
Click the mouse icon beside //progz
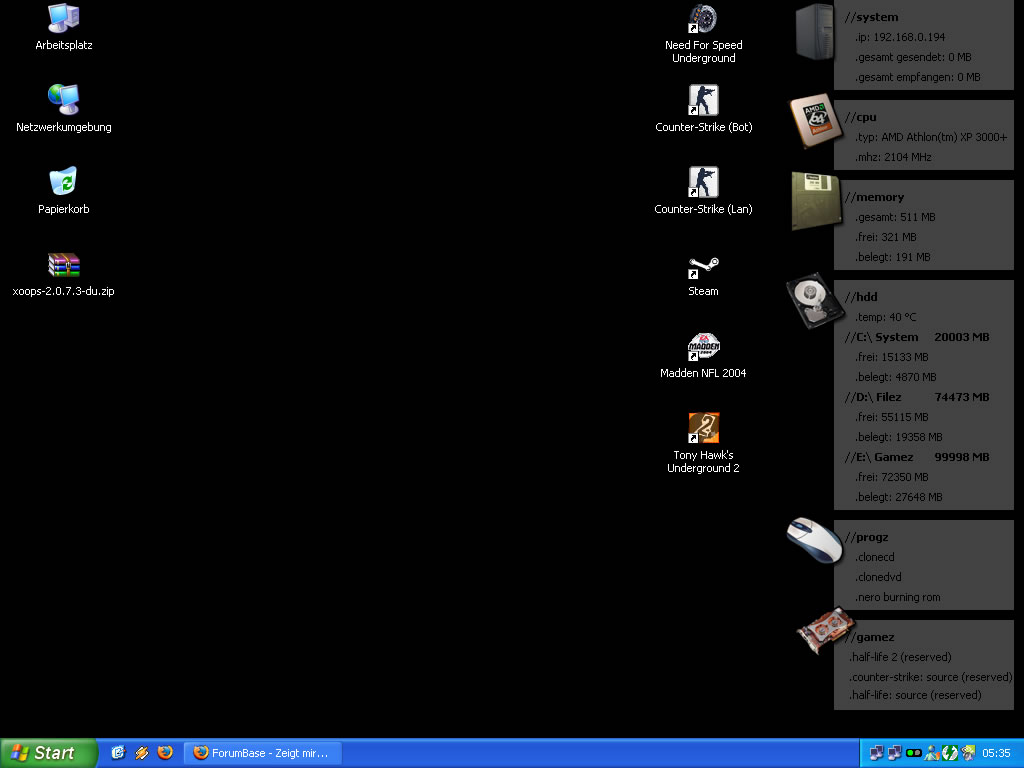coord(814,539)
